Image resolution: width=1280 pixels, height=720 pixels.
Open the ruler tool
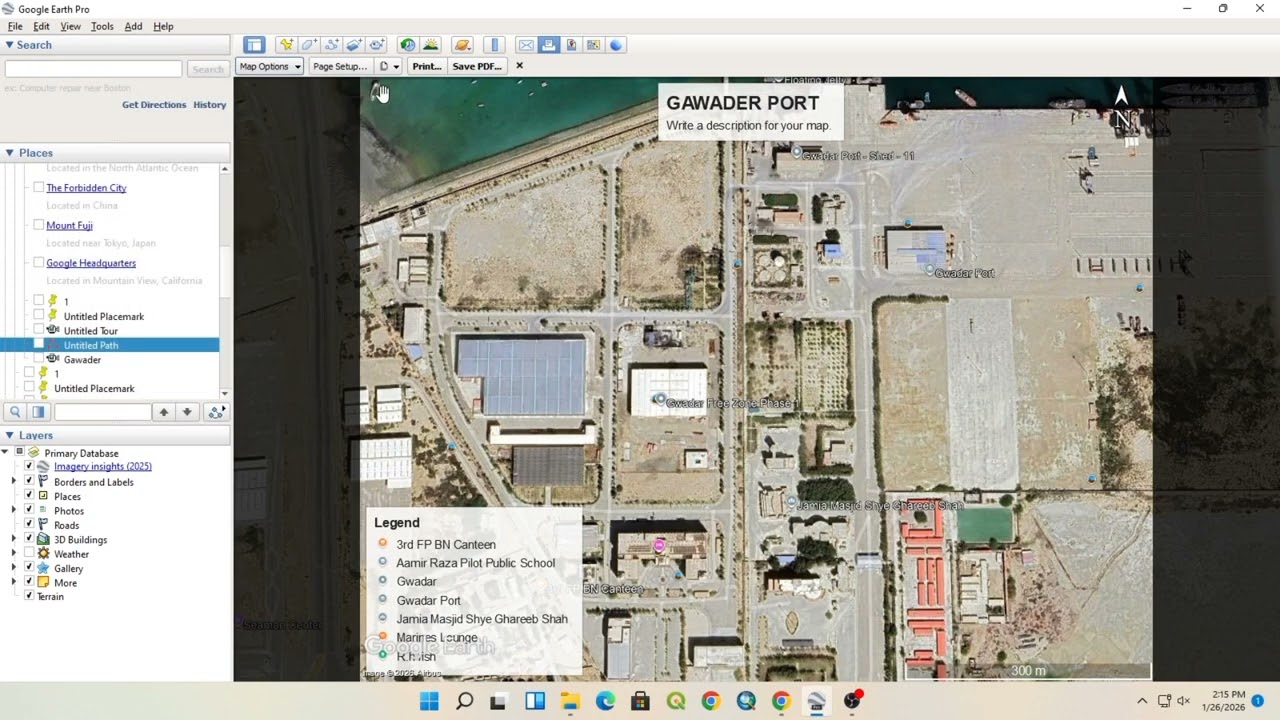(x=494, y=45)
